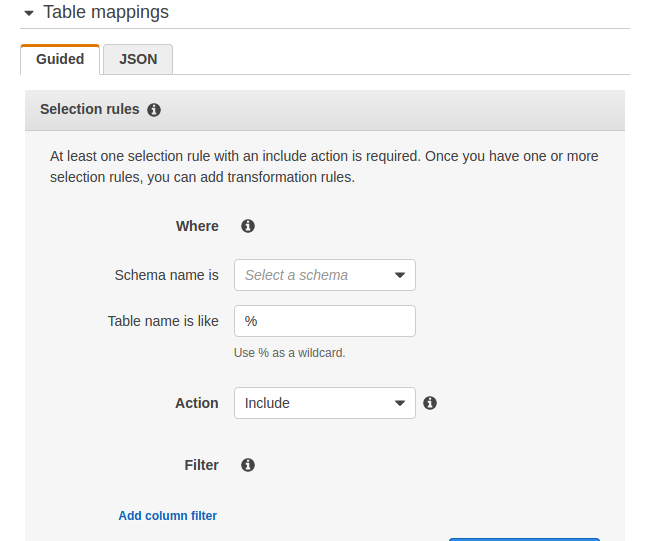Click the Selection rules panel title

point(89,110)
